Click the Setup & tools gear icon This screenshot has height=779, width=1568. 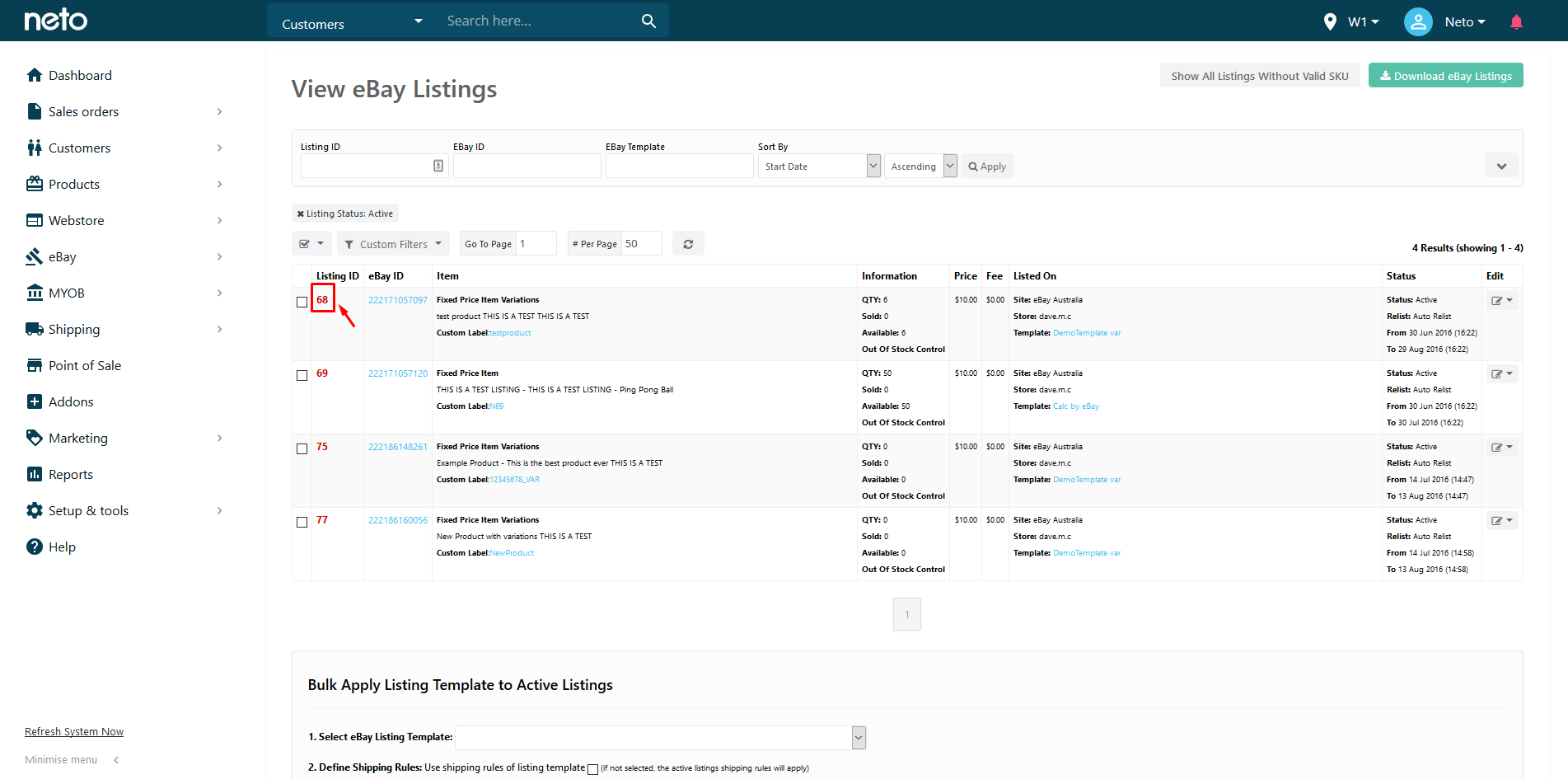point(34,510)
